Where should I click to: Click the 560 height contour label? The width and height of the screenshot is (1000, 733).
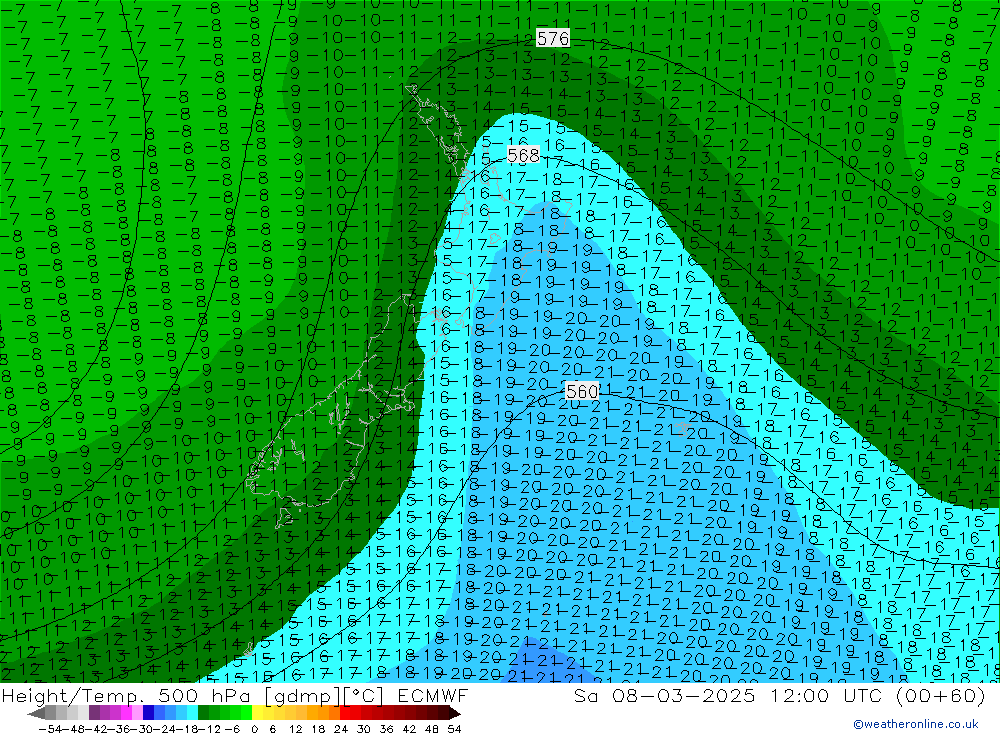[582, 391]
